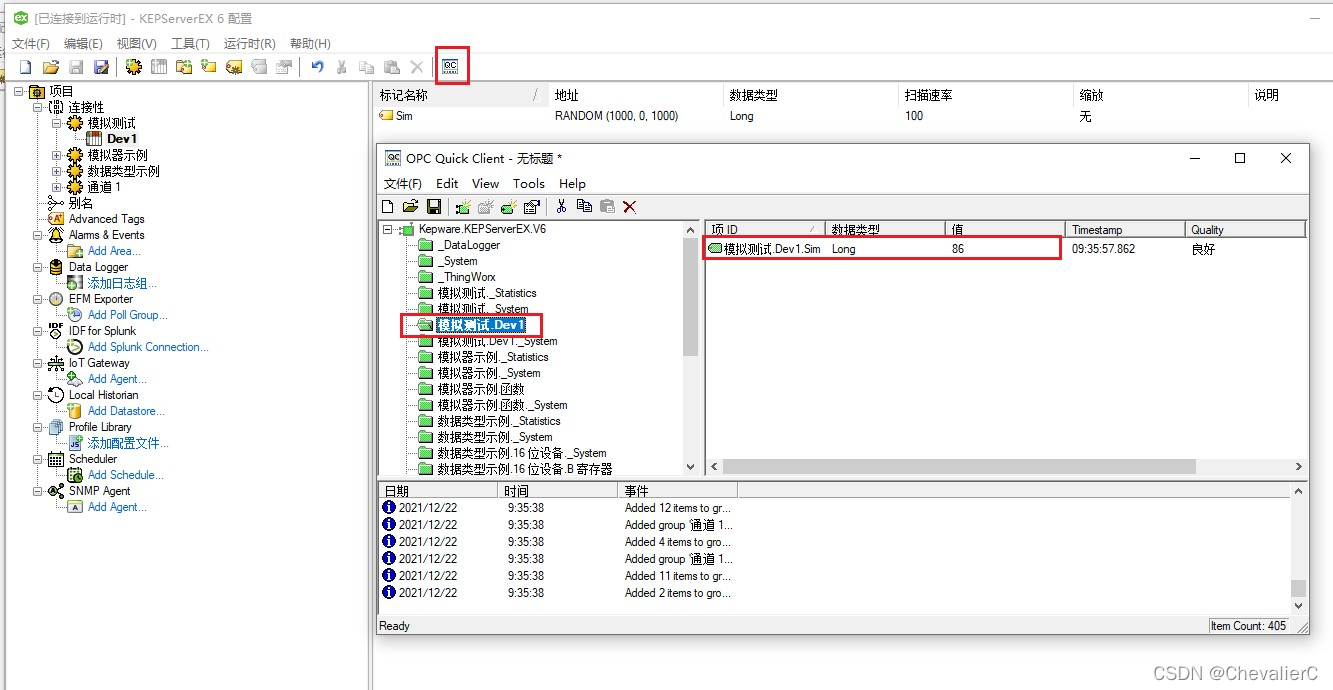
Task: Click 添加日志组... link
Action: 122,283
